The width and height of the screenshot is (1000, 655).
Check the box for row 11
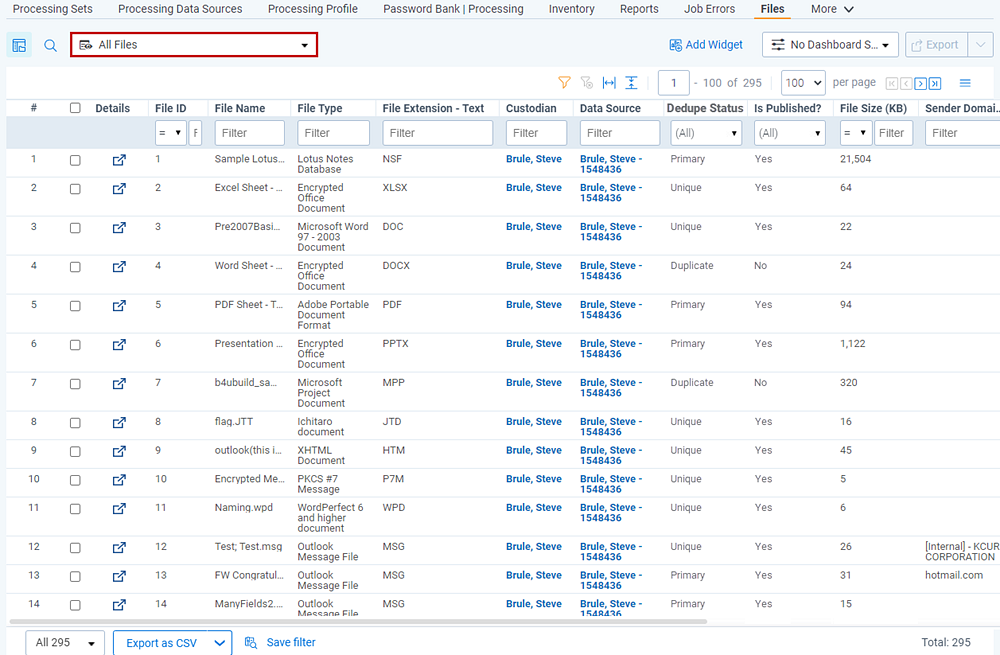(75, 508)
